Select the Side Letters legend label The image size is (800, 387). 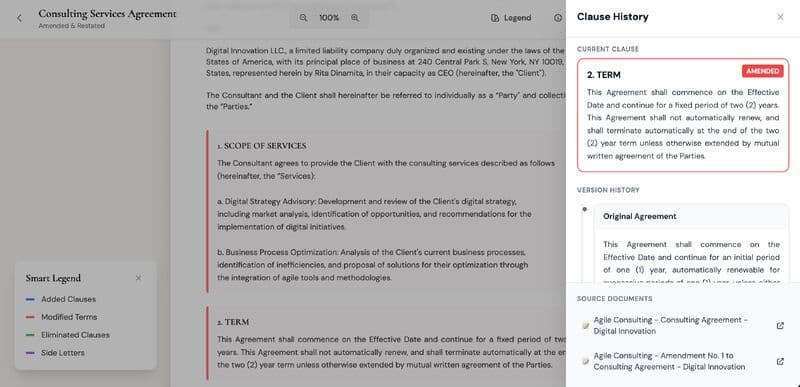click(63, 353)
